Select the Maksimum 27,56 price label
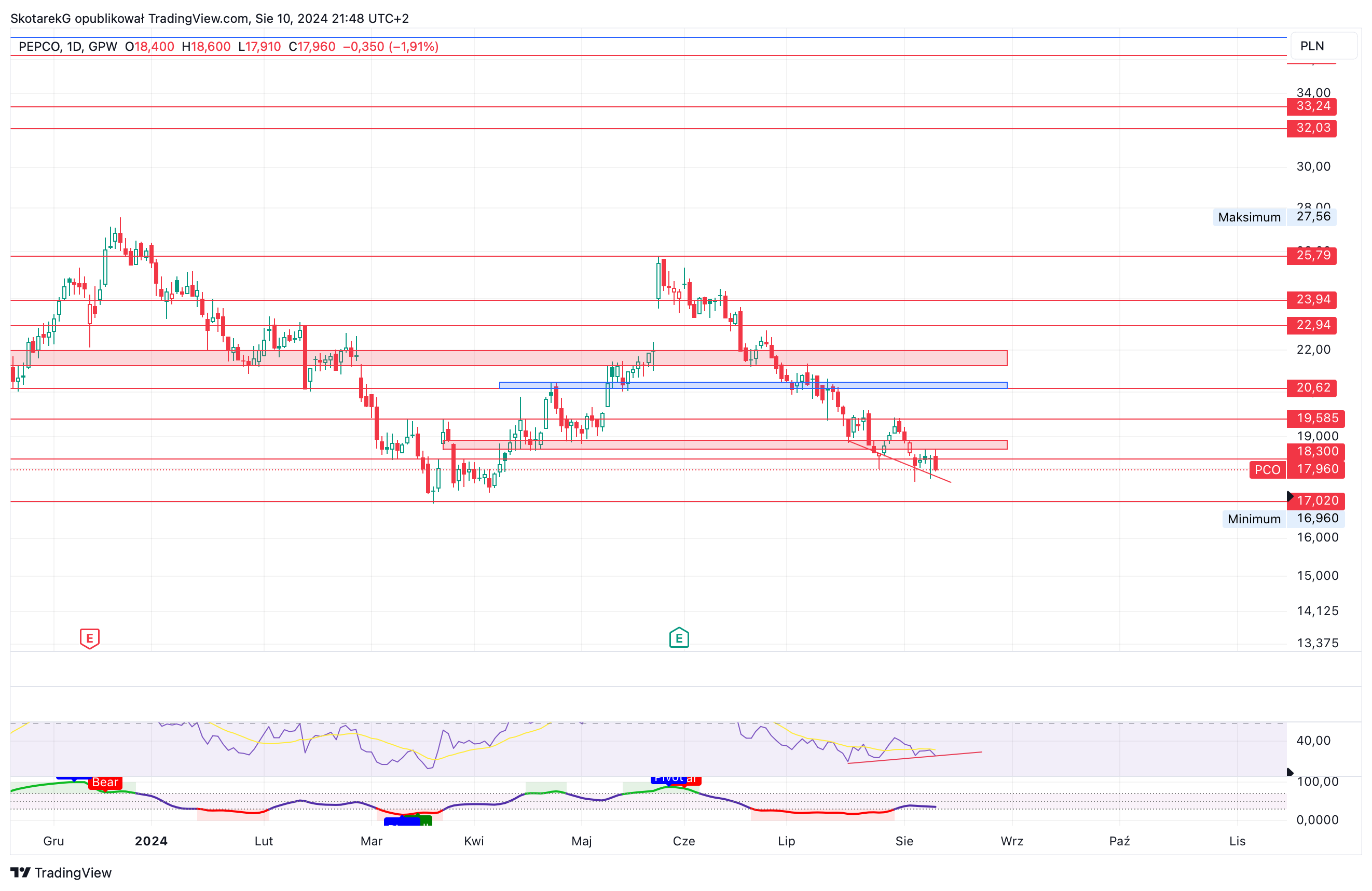The image size is (1372, 891). (x=1274, y=217)
